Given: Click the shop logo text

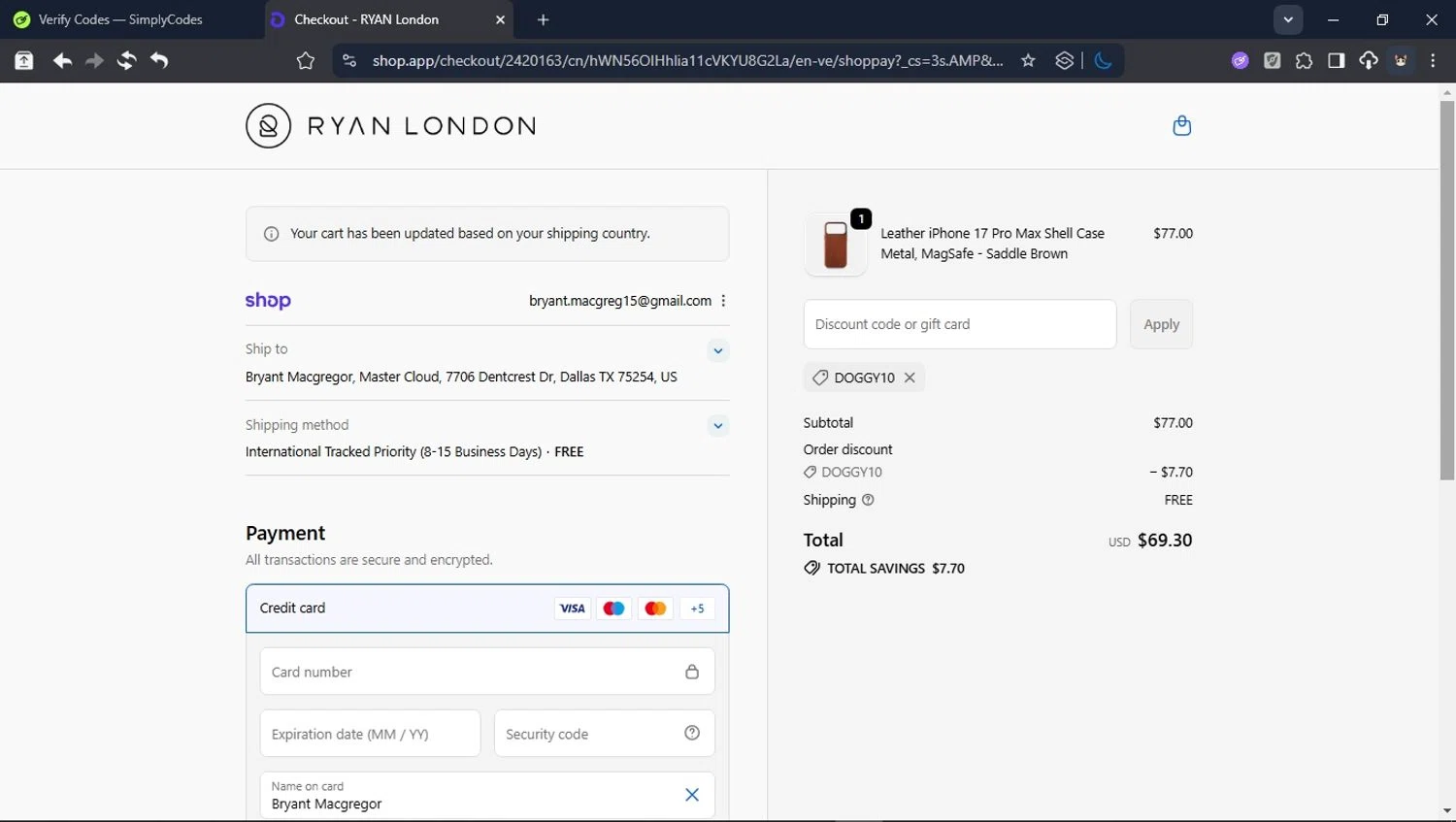Looking at the screenshot, I should point(268,301).
